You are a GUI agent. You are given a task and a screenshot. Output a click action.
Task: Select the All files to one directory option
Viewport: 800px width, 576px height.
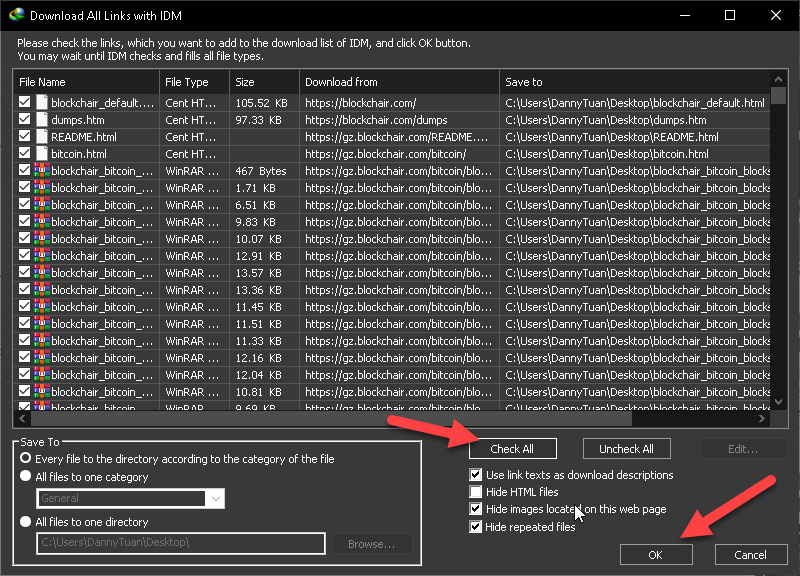(x=26, y=522)
